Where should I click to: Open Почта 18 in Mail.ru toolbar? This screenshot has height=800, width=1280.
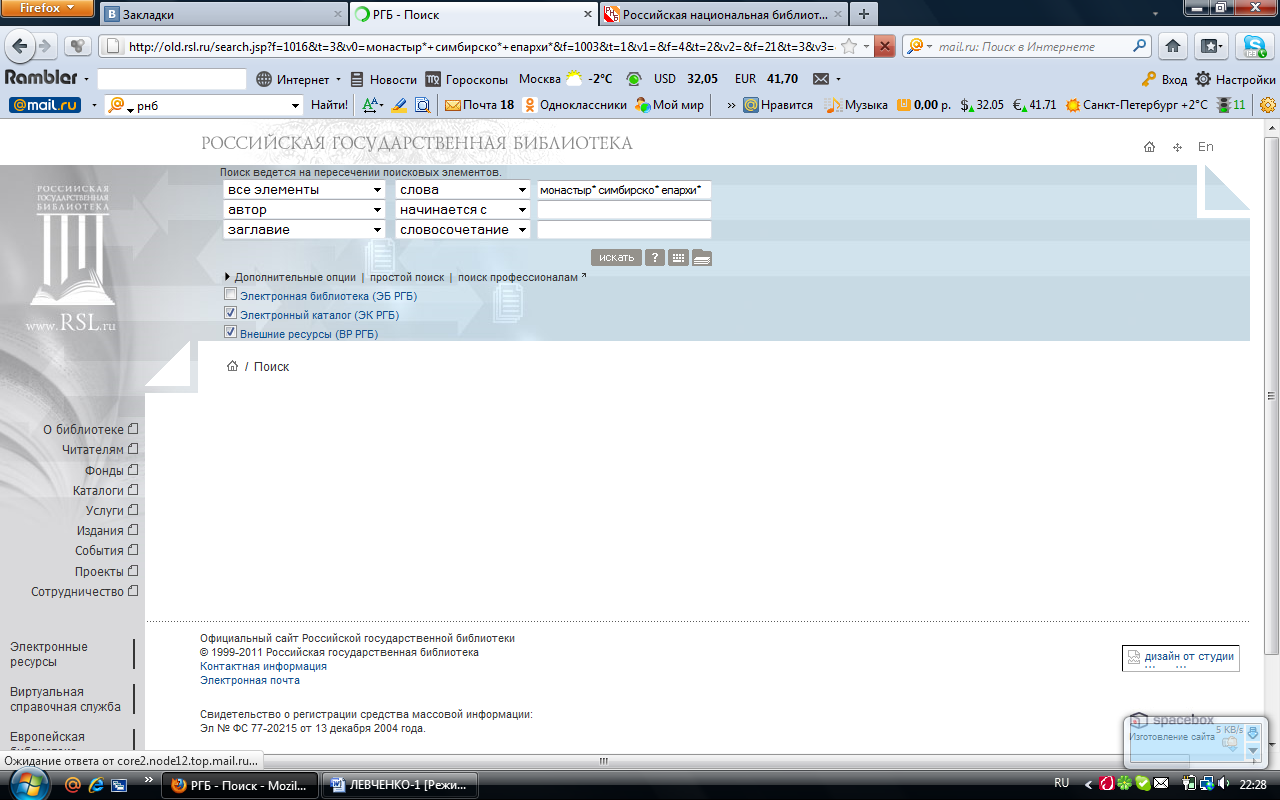pos(480,104)
